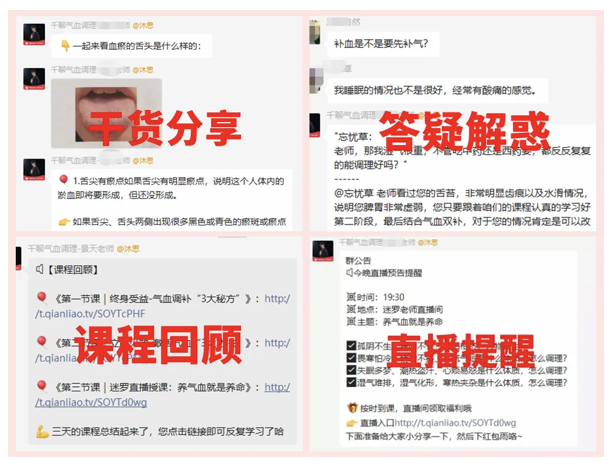Open the live broadcast entrance link

point(455,423)
